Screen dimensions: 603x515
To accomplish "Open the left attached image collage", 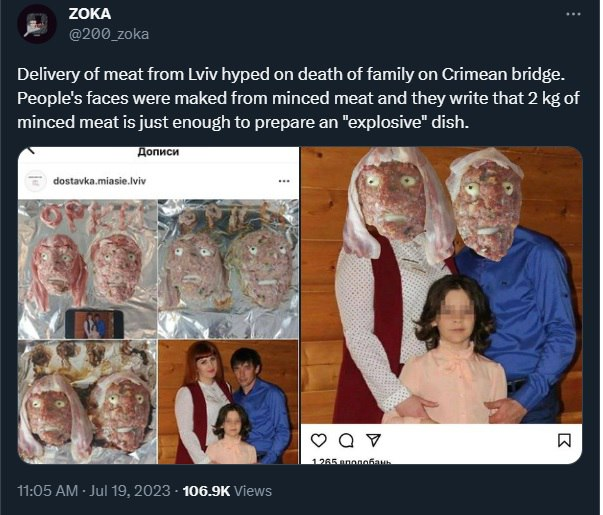I will pos(158,305).
